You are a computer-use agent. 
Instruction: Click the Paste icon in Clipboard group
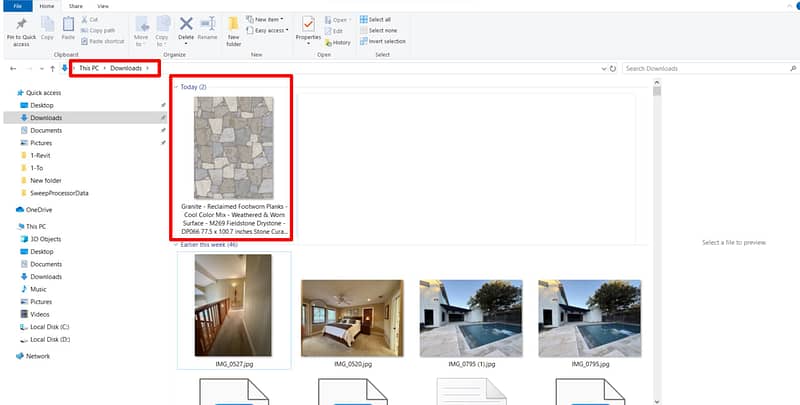pyautogui.click(x=68, y=27)
